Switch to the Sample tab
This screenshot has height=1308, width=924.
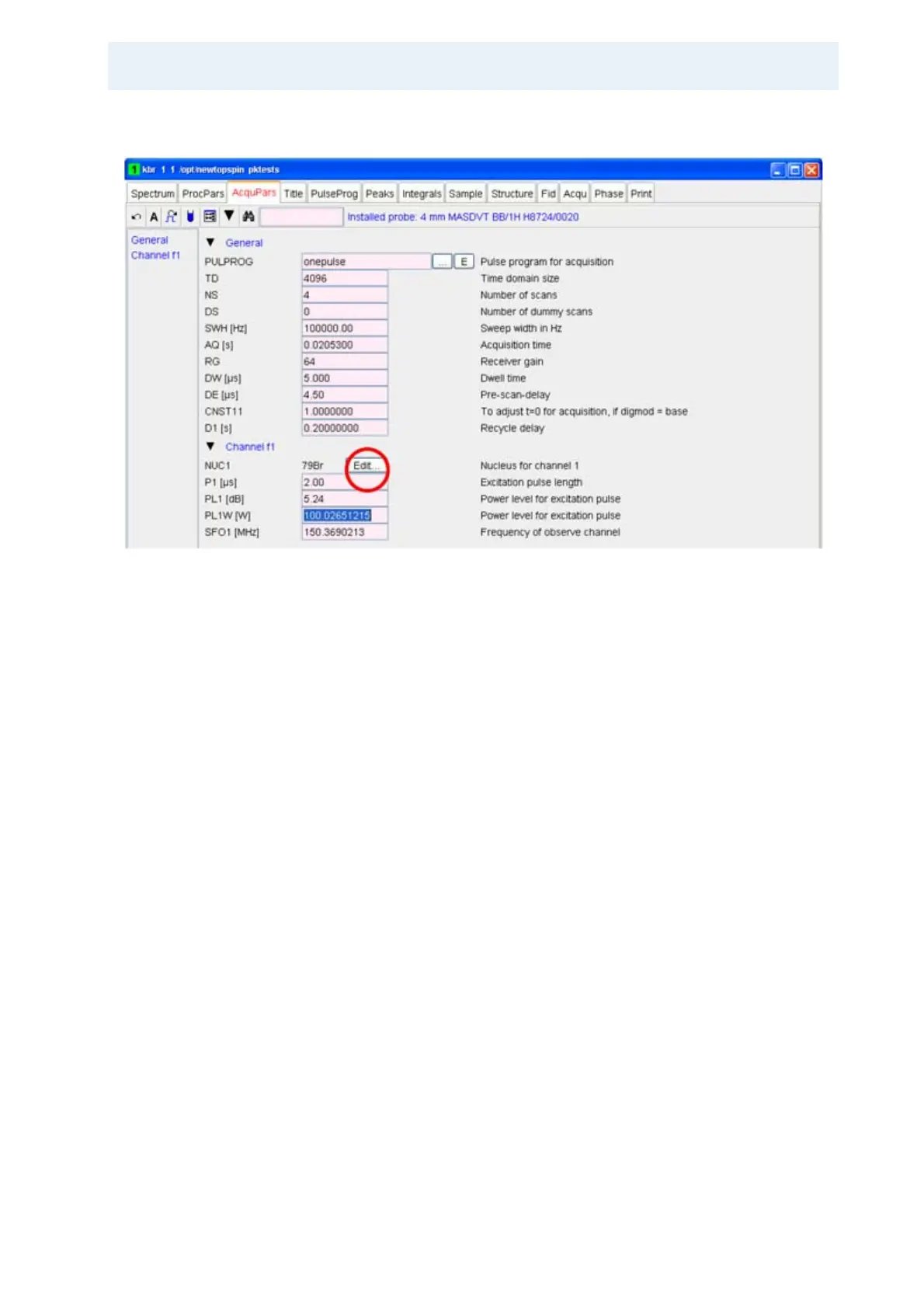click(466, 193)
